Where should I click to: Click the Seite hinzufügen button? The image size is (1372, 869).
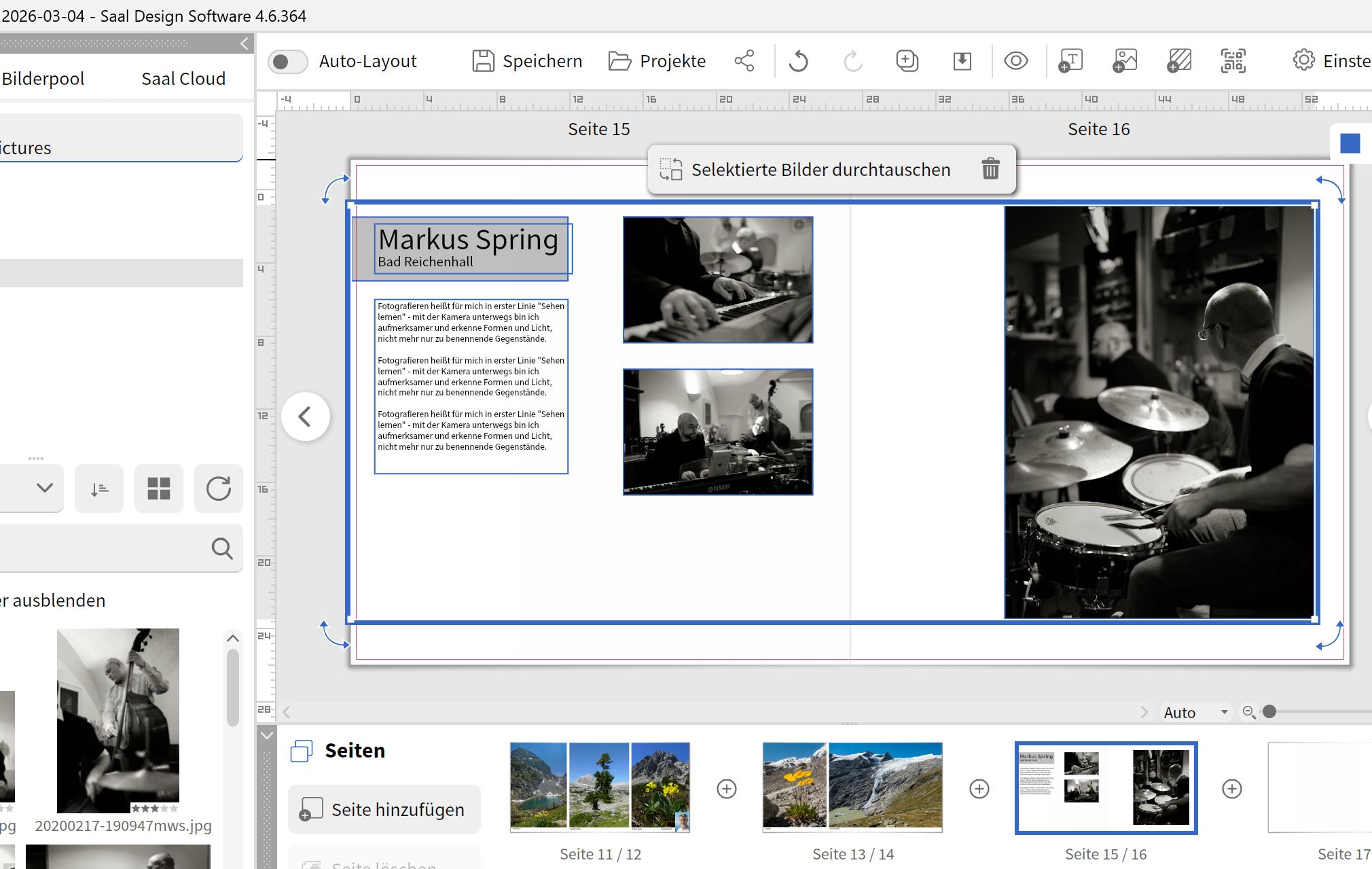(384, 809)
